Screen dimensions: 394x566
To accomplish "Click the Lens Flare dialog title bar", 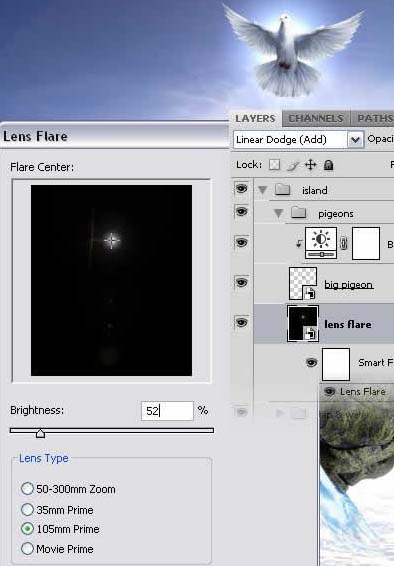I will click(114, 136).
